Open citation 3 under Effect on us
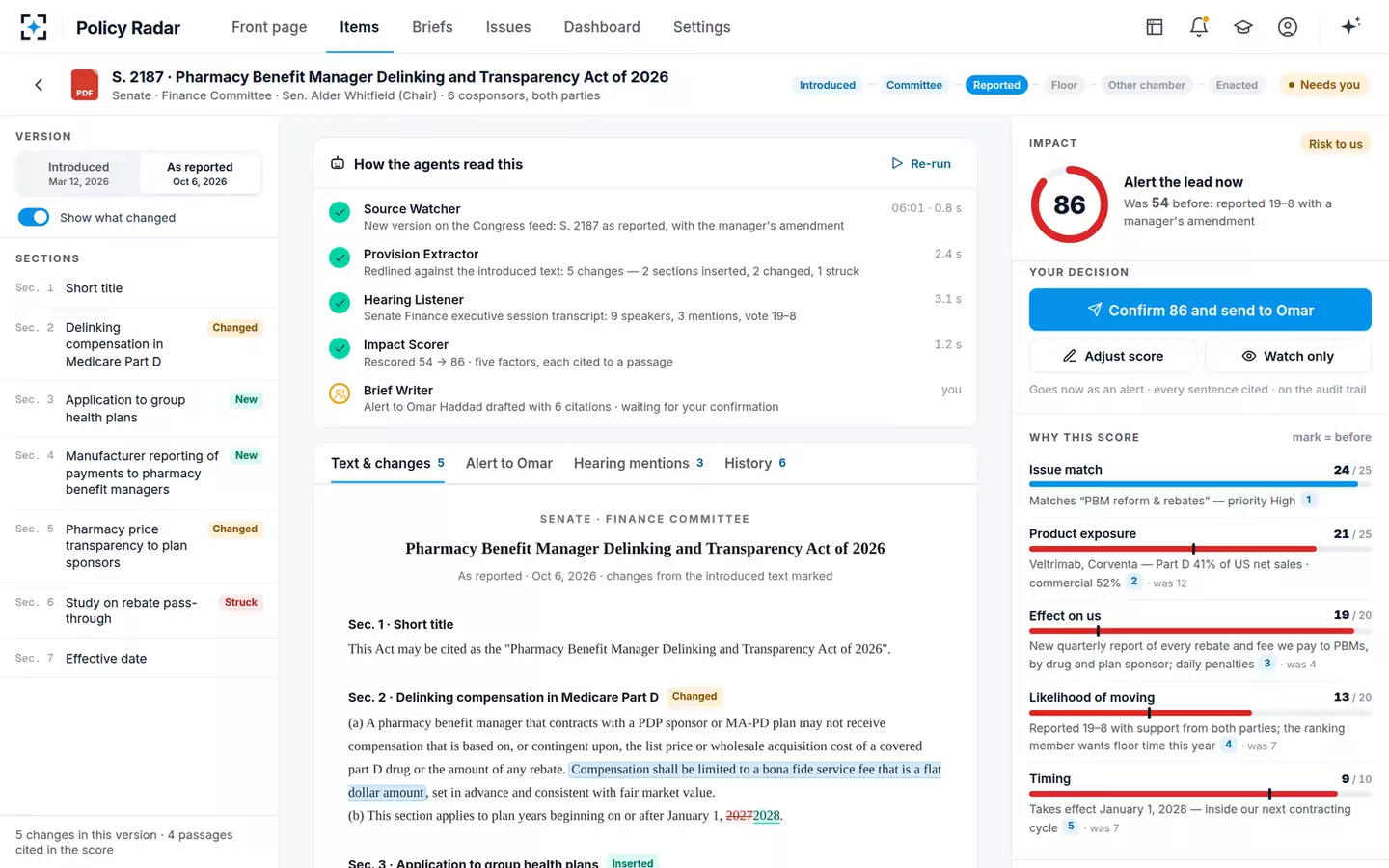The image size is (1389, 868). tap(1267, 664)
